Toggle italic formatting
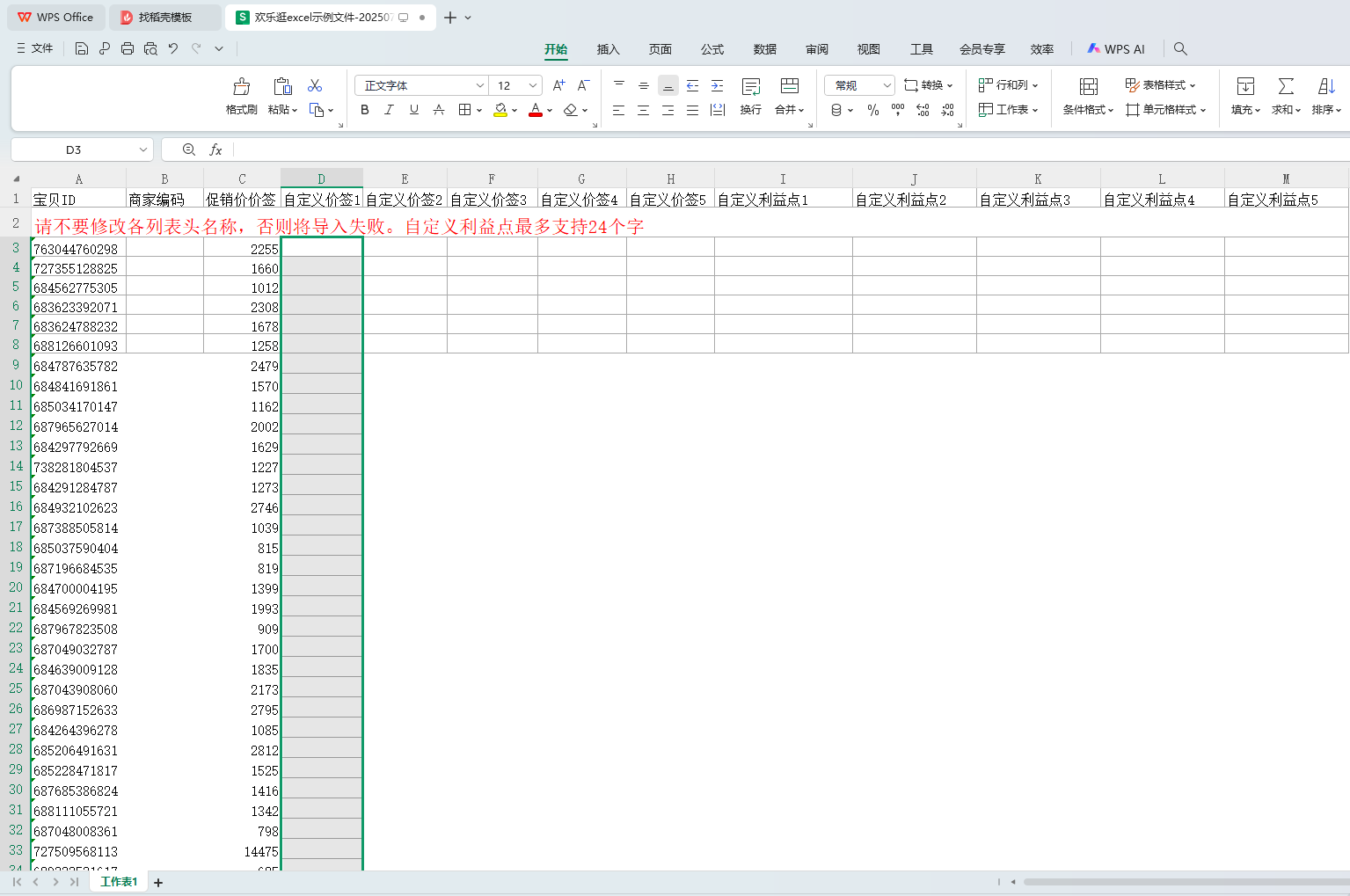The height and width of the screenshot is (896, 1350). click(389, 110)
